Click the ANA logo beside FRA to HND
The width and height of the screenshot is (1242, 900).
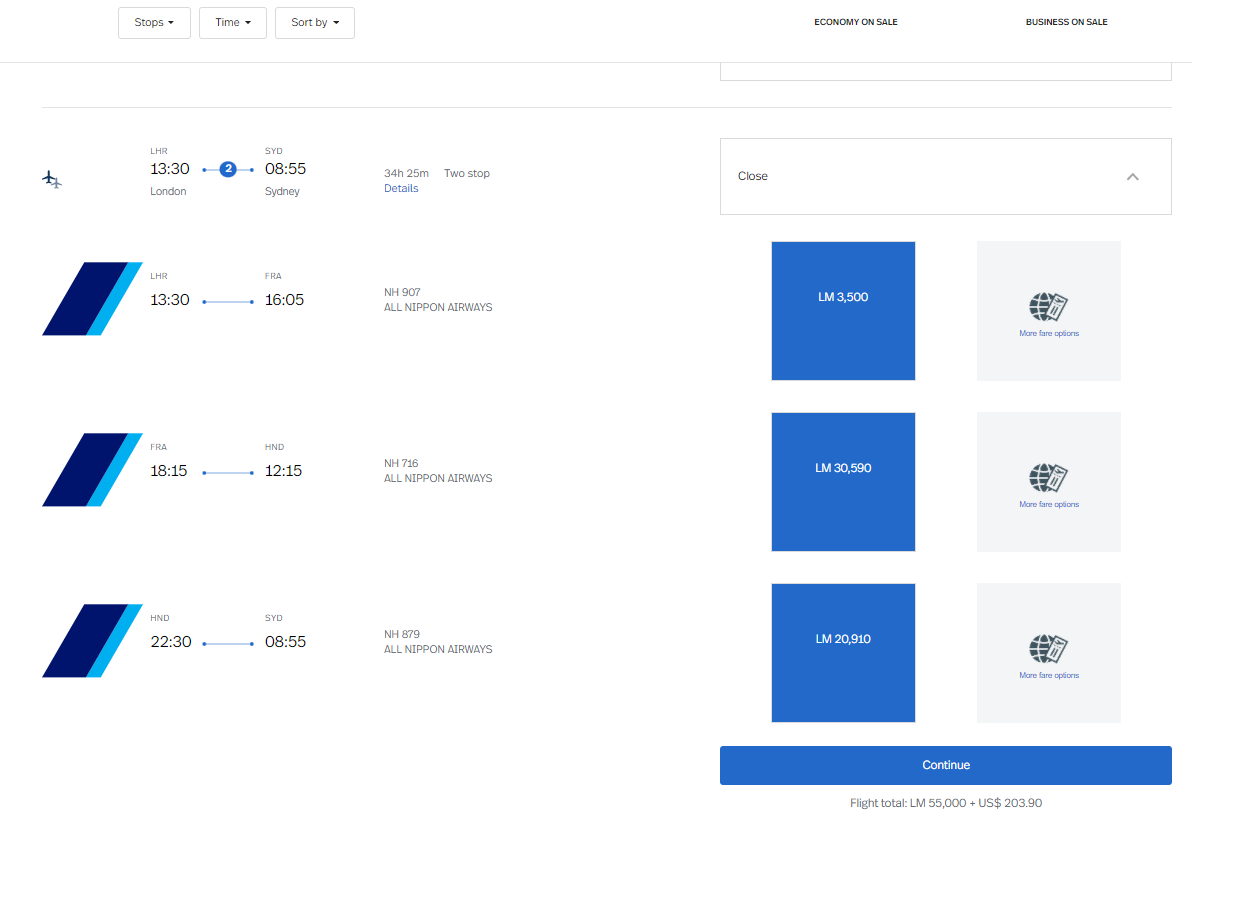click(x=92, y=469)
